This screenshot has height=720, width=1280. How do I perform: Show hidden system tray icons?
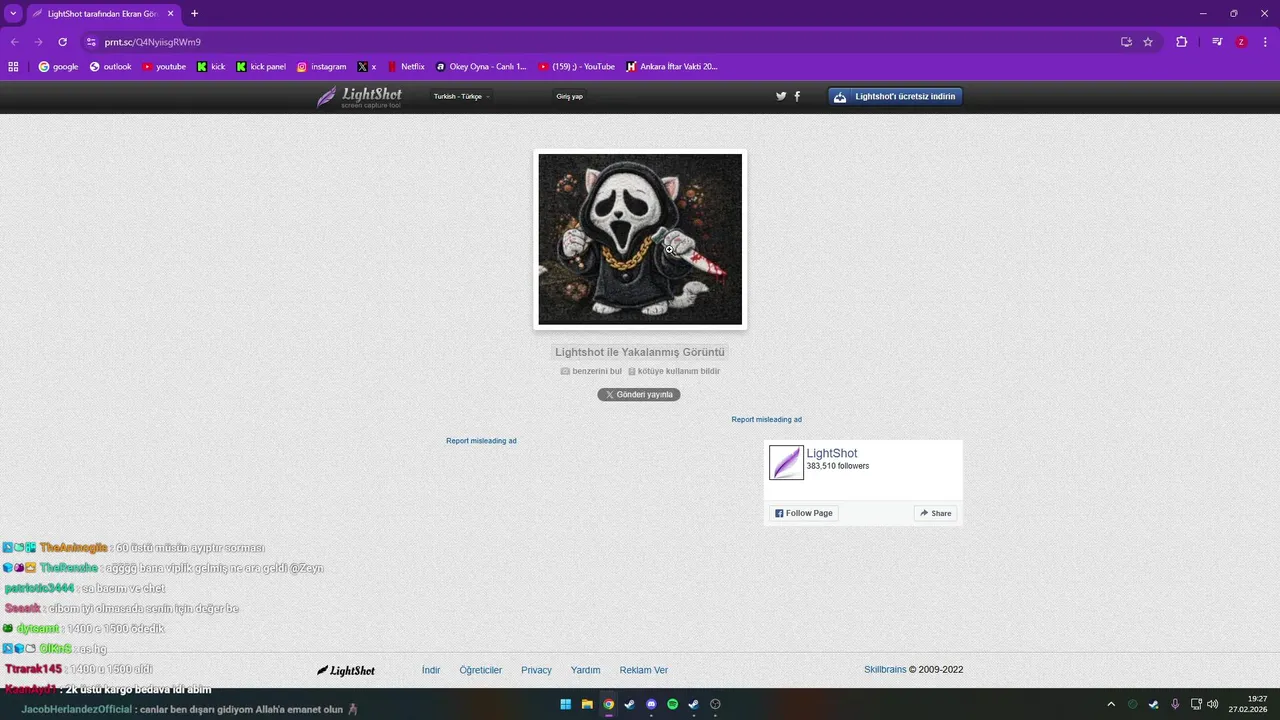coord(1110,704)
